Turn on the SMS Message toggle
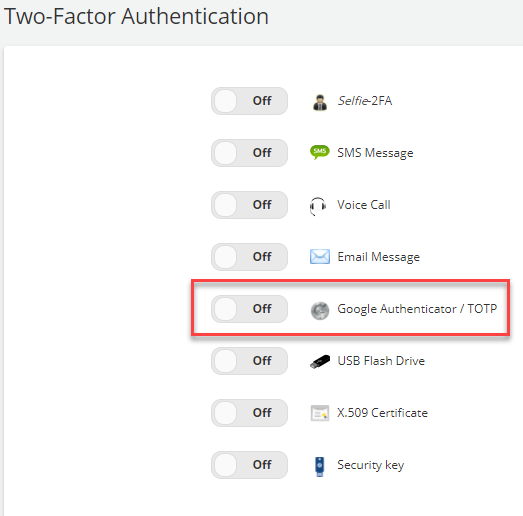 tap(249, 153)
